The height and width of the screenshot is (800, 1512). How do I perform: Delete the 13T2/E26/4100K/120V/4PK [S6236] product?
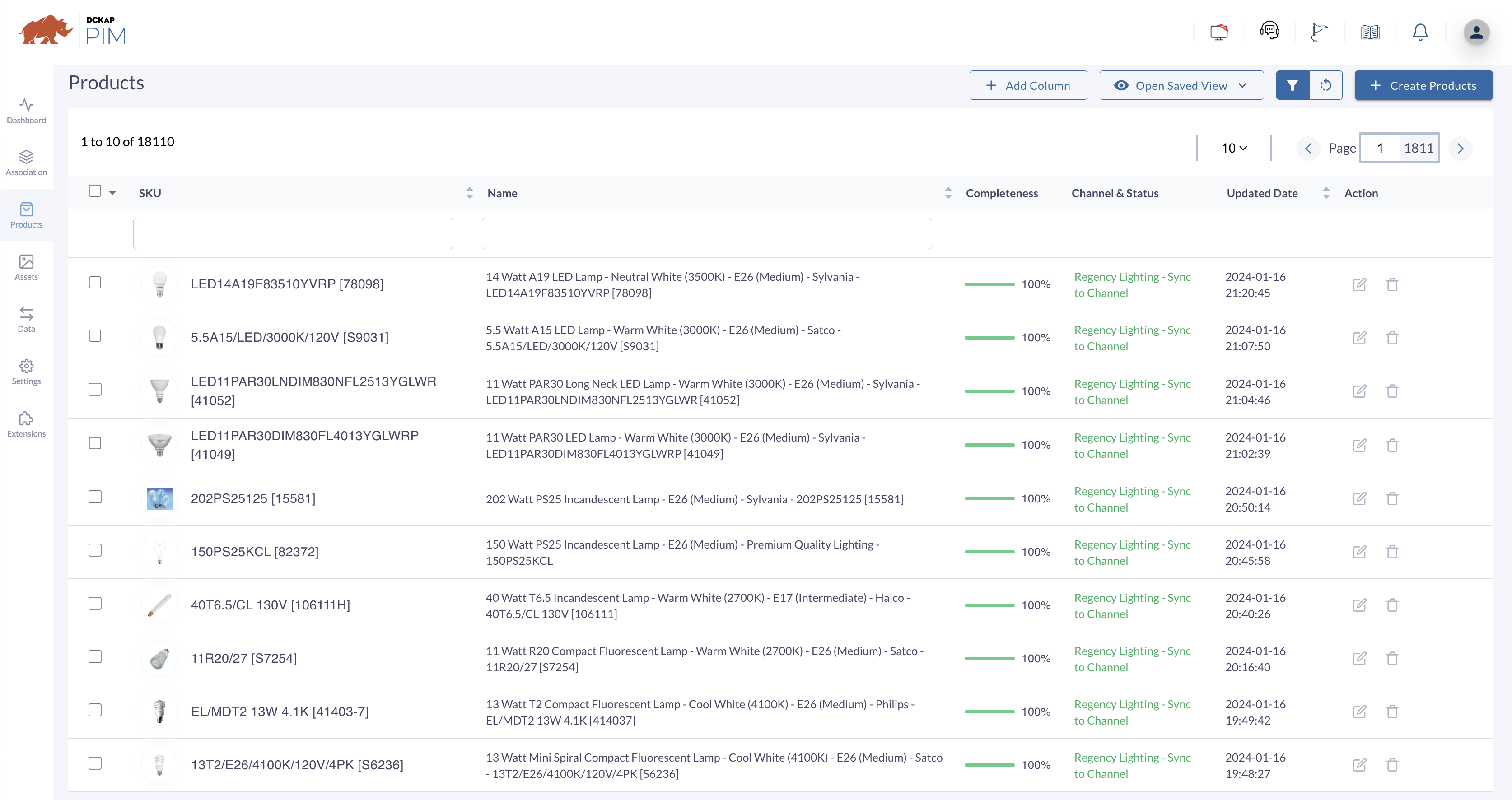pos(1392,765)
